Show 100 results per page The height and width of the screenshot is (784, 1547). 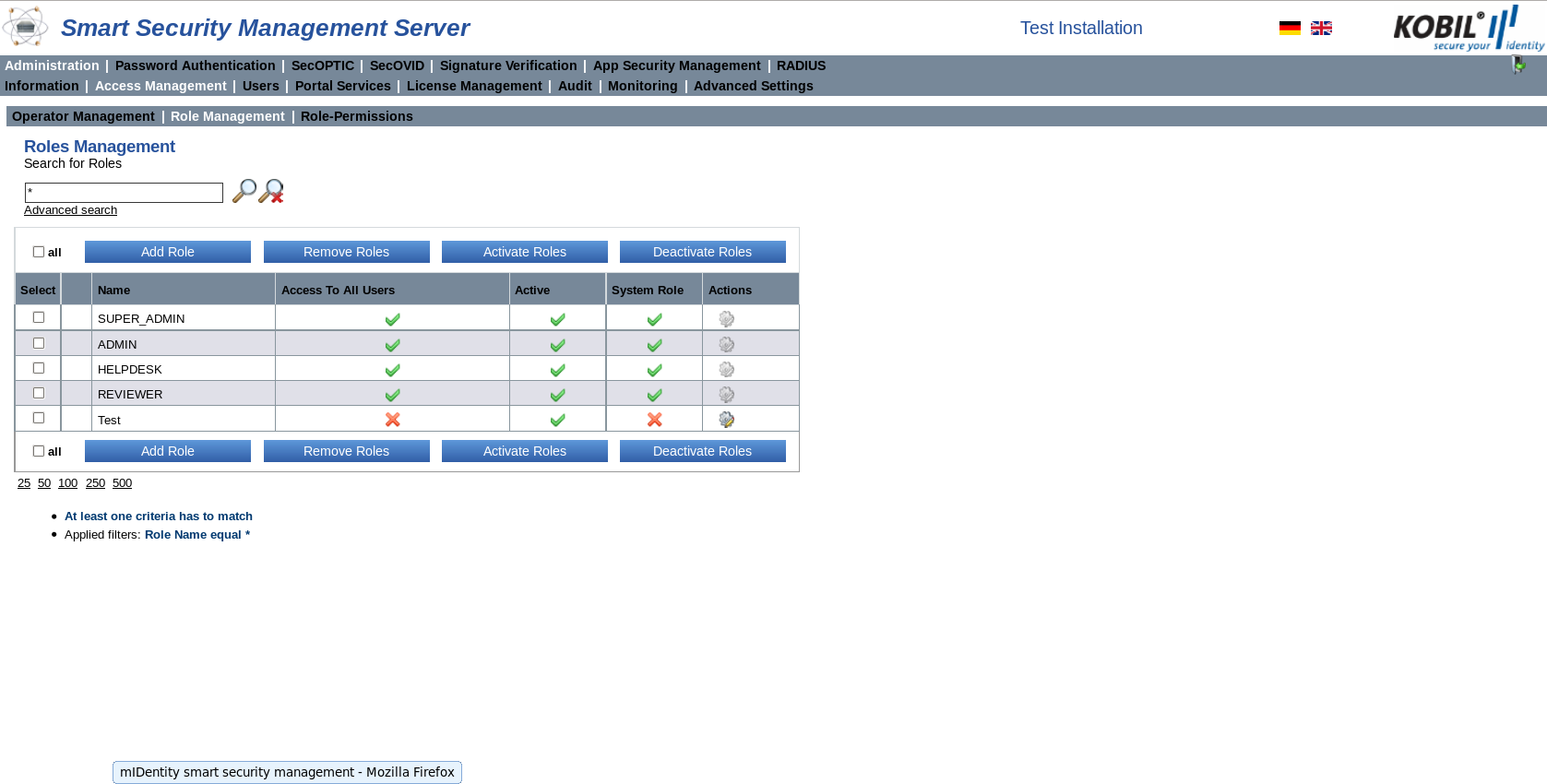tap(67, 483)
